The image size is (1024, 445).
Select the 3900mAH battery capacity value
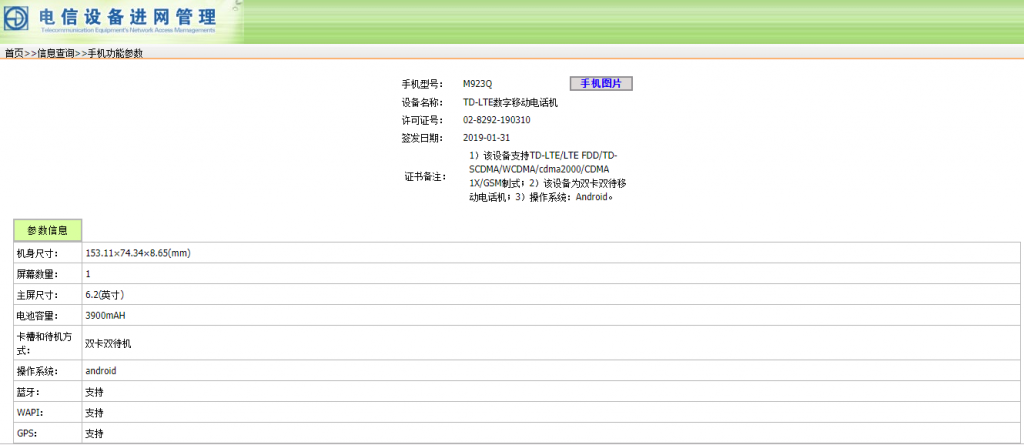pyautogui.click(x=106, y=316)
